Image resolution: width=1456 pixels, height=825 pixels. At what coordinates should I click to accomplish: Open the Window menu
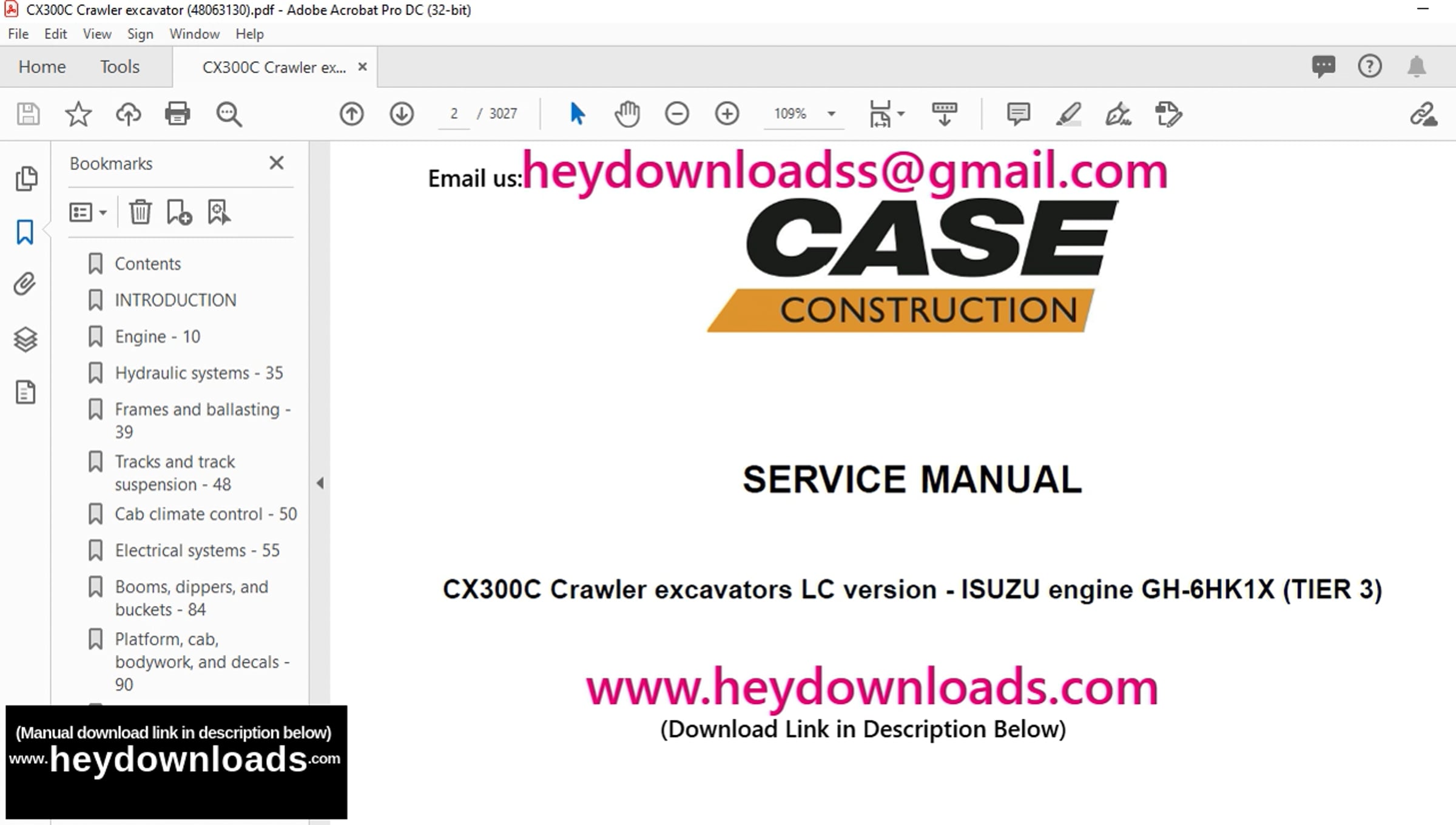click(x=194, y=34)
